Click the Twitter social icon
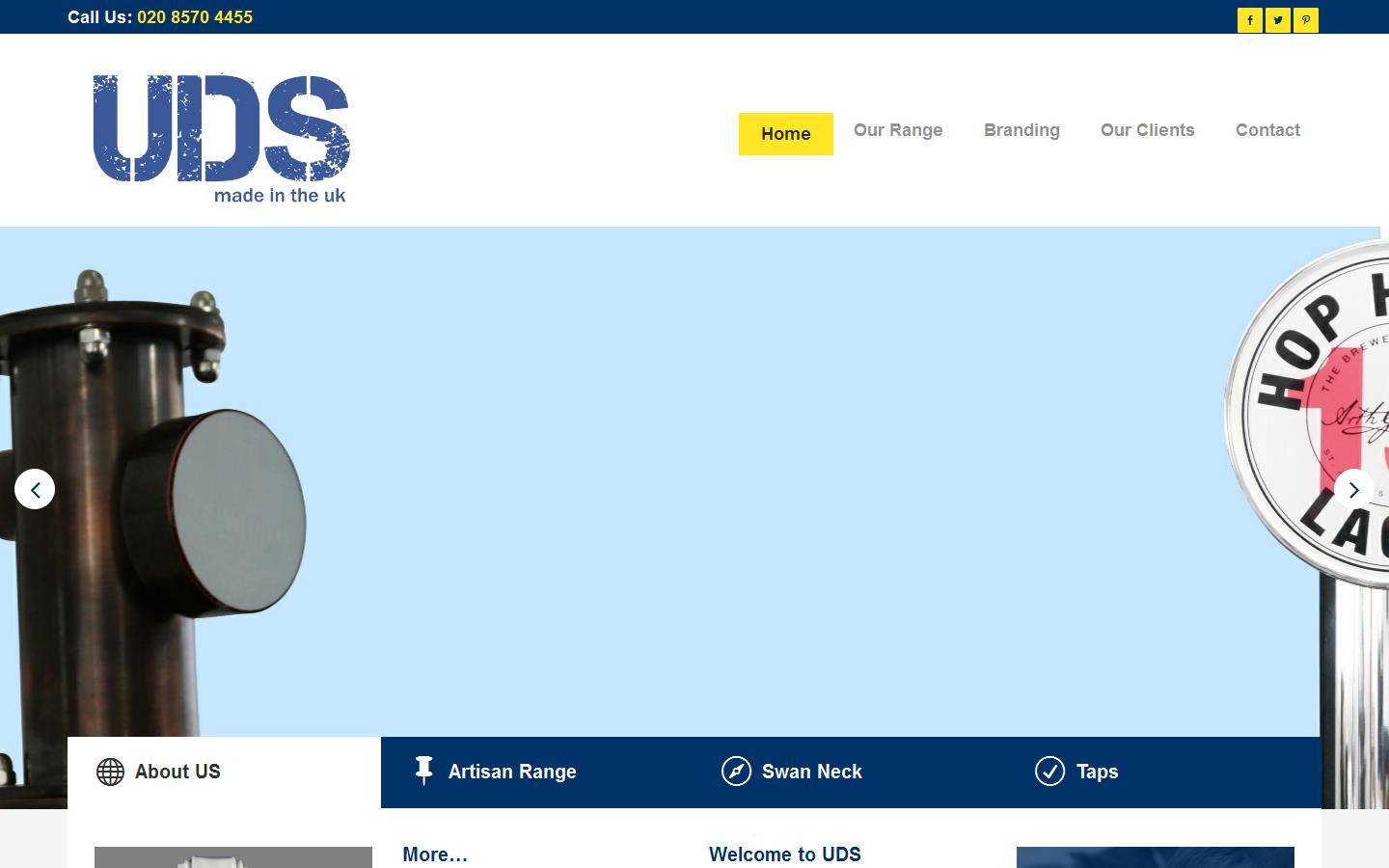The image size is (1389, 868). 1277,19
